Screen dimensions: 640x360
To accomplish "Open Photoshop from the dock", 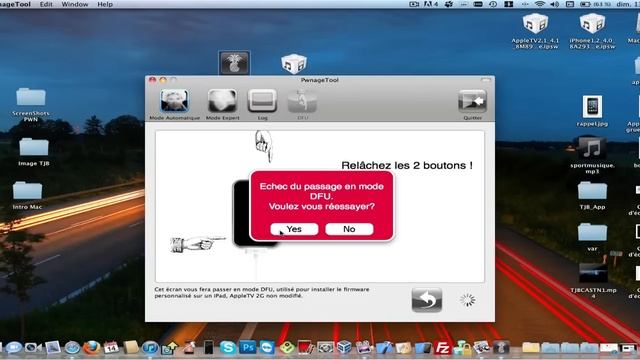I will point(248,348).
